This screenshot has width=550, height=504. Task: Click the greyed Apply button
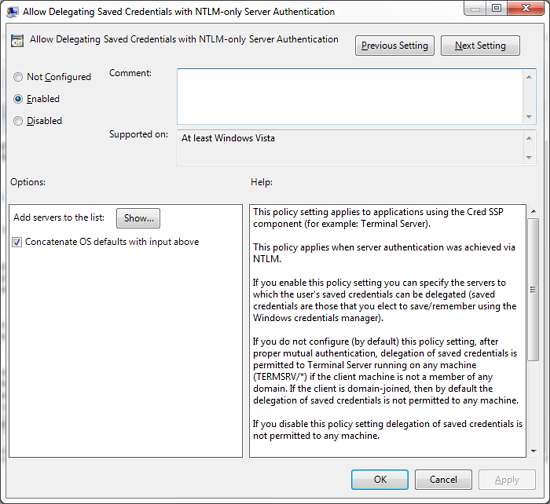(x=507, y=479)
